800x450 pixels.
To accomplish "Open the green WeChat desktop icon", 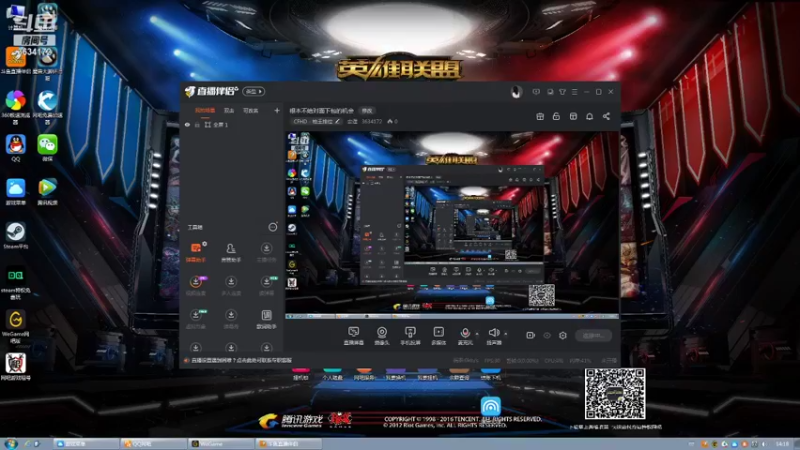I will 47,148.
